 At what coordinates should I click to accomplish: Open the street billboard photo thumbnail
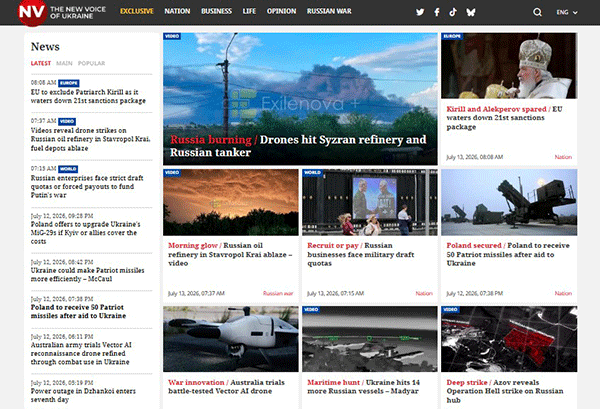click(x=370, y=202)
